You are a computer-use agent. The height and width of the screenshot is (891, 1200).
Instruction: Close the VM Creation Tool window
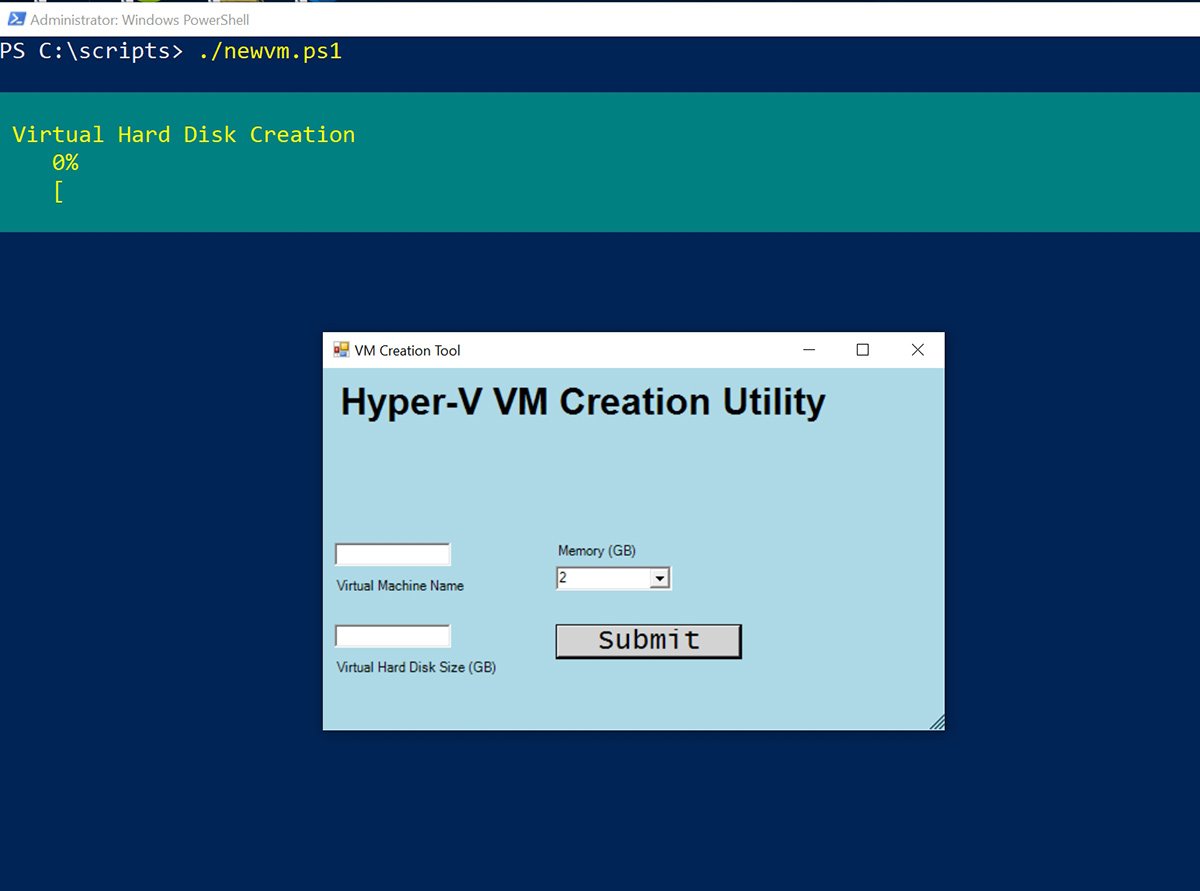pyautogui.click(x=917, y=350)
